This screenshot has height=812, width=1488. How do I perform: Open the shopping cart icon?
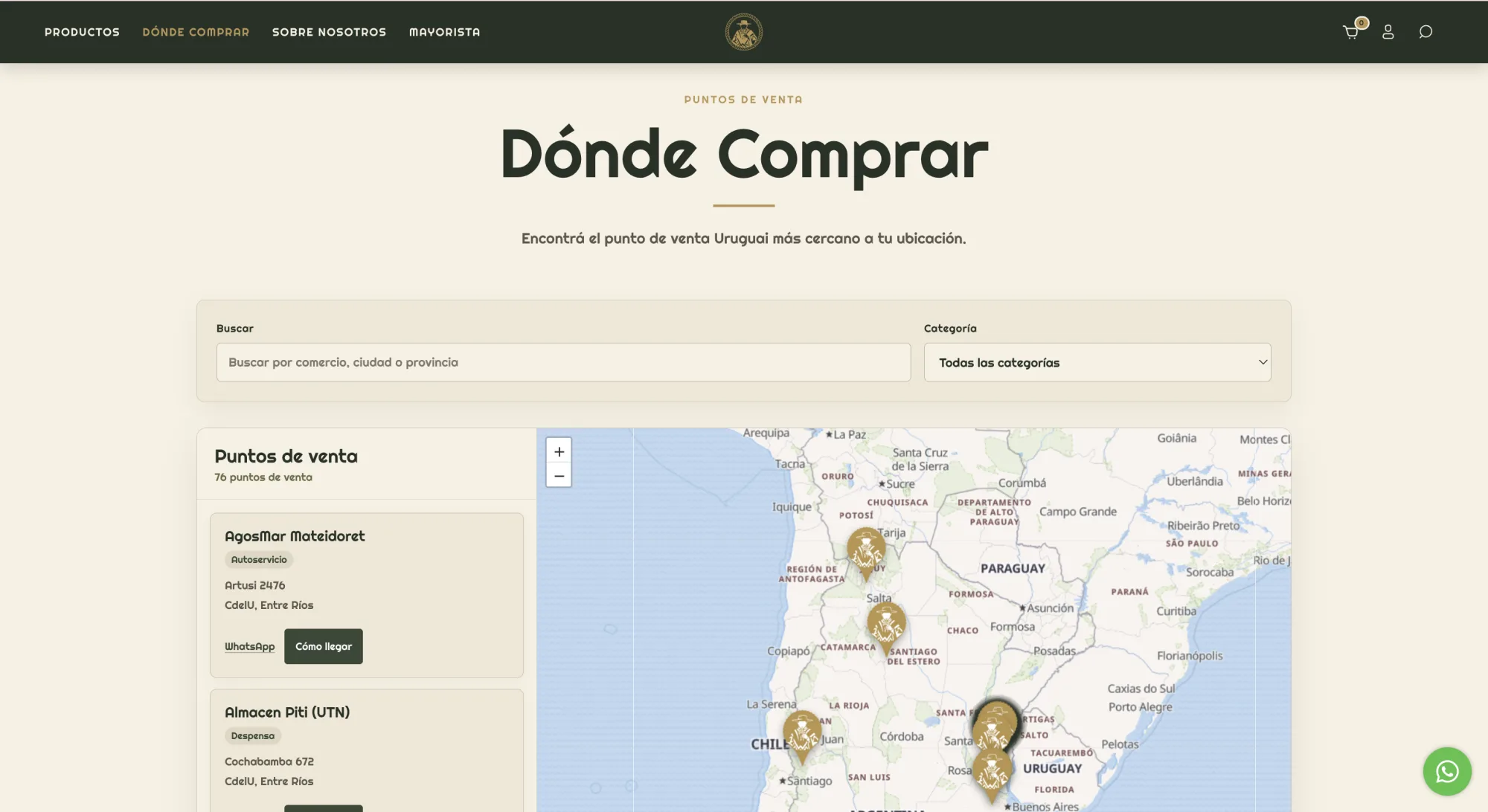[1351, 32]
